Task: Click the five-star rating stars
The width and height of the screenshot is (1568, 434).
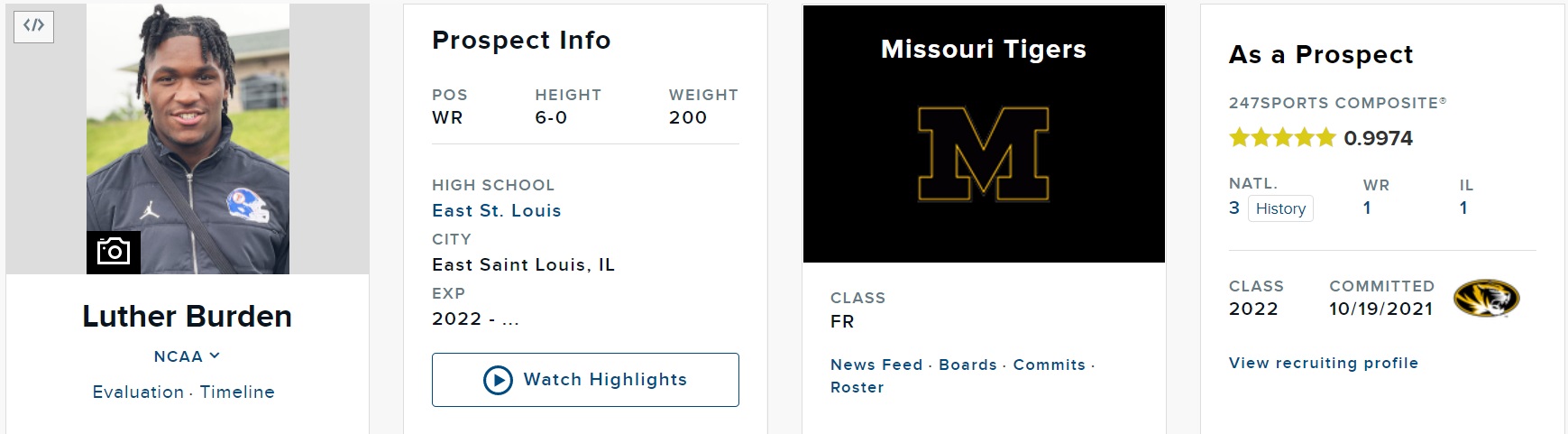Action: pos(1282,137)
